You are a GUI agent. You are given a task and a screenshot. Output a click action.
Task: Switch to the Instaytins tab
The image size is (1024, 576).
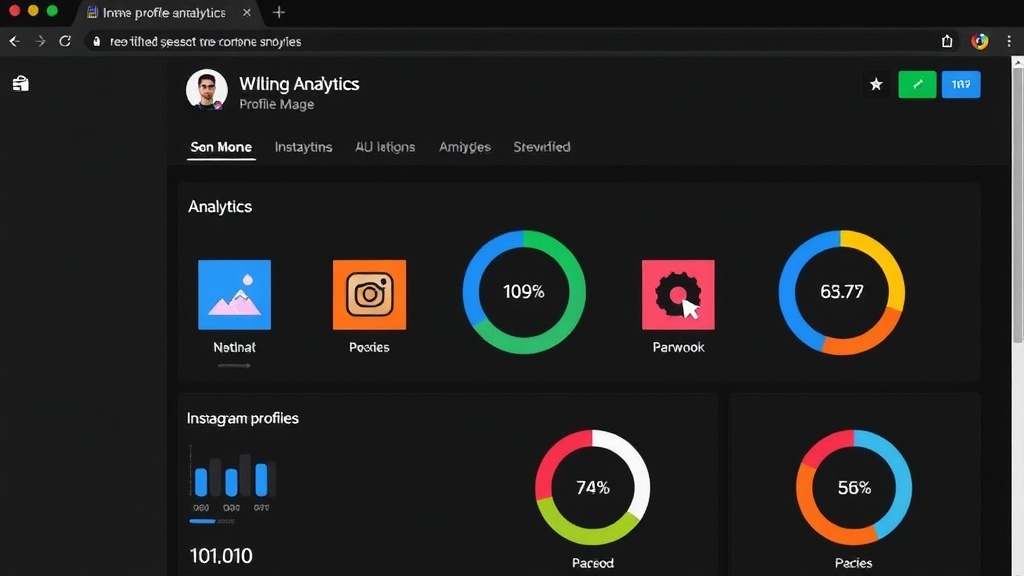[x=303, y=147]
